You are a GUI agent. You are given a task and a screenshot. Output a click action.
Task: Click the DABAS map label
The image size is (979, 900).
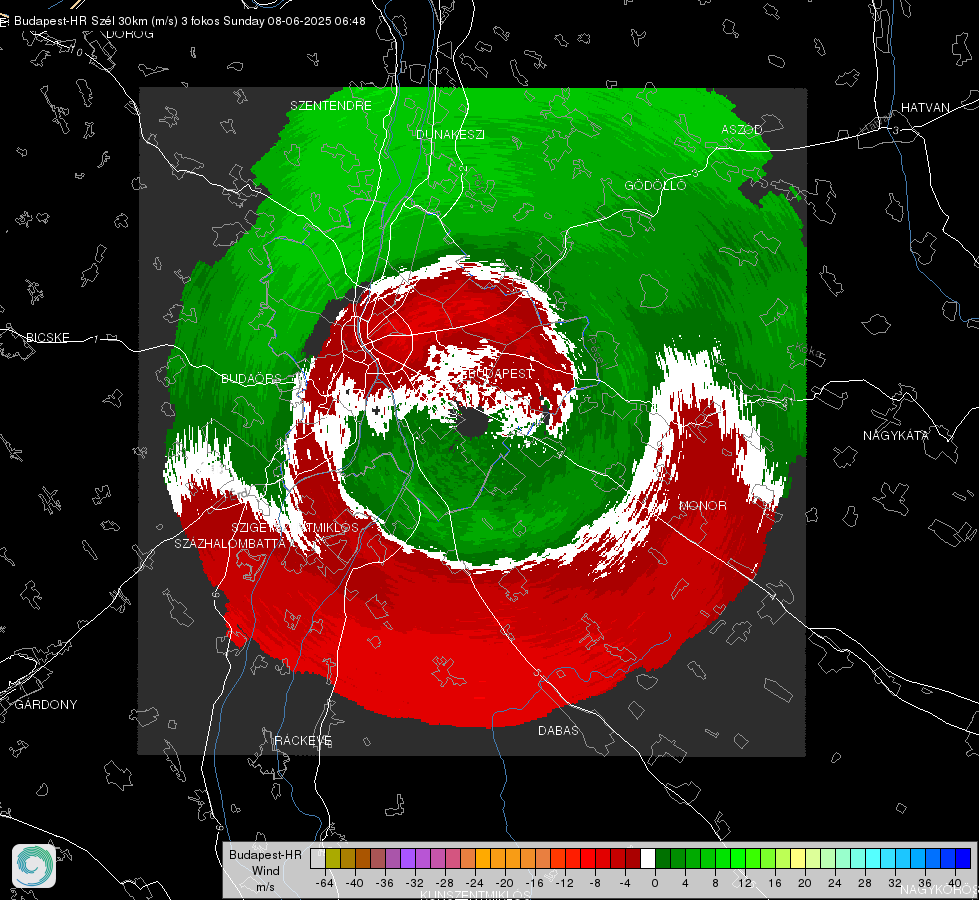pos(559,730)
